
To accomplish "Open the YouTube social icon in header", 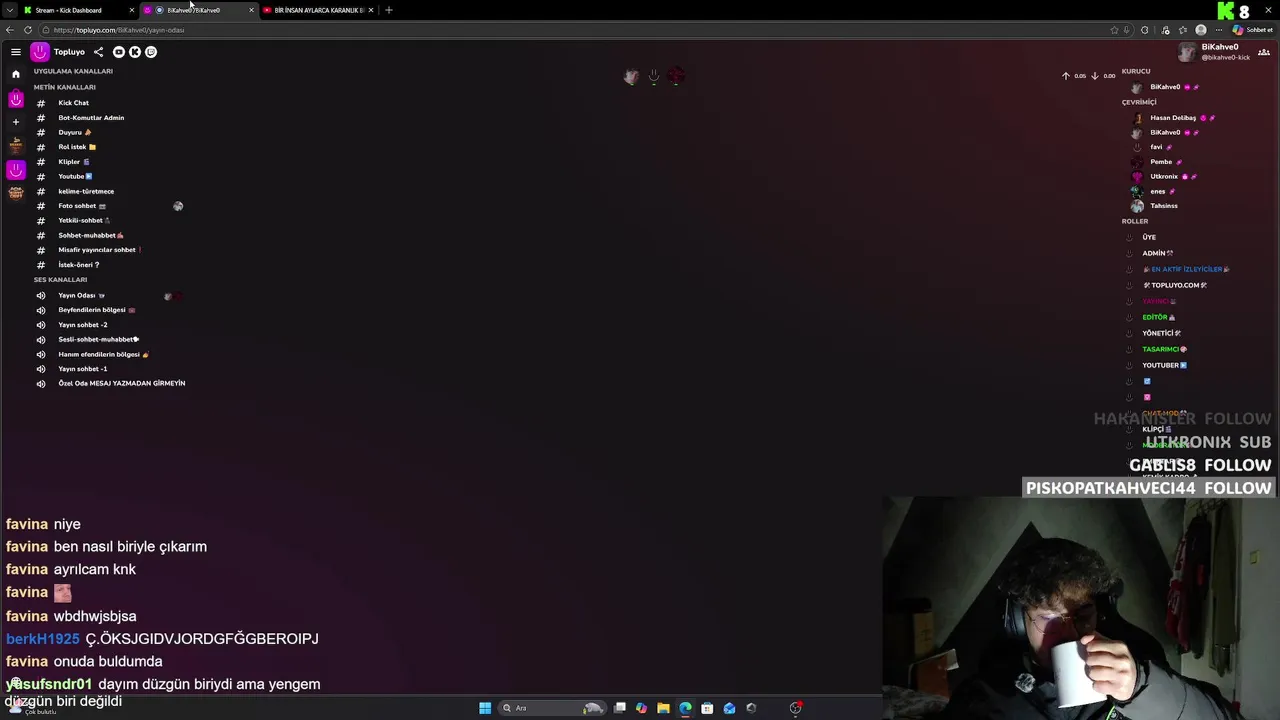I will [119, 52].
